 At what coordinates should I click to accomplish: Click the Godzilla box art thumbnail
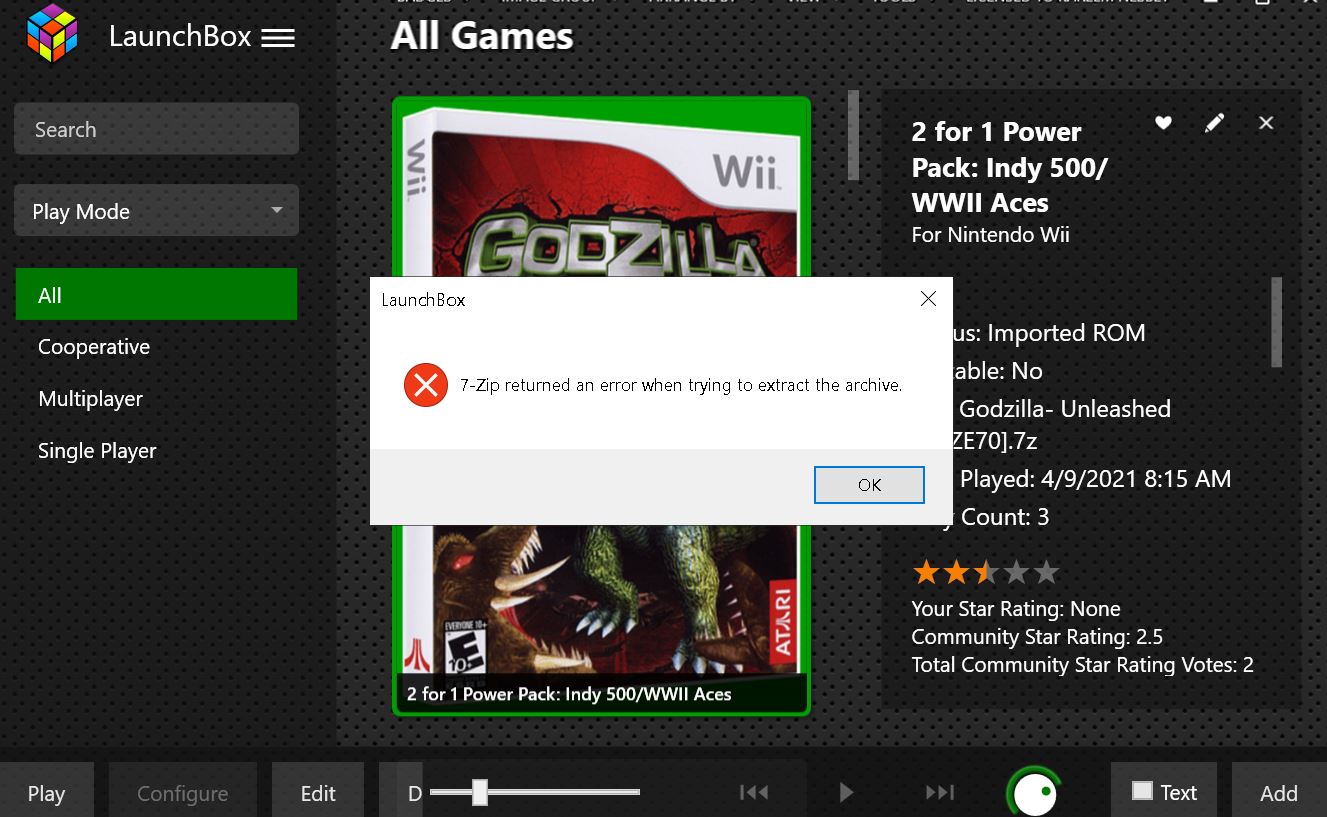tap(601, 405)
